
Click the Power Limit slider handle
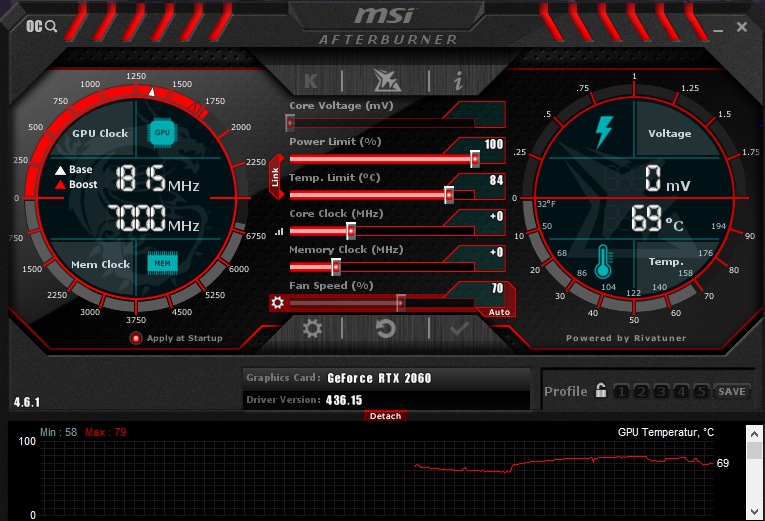(475, 159)
